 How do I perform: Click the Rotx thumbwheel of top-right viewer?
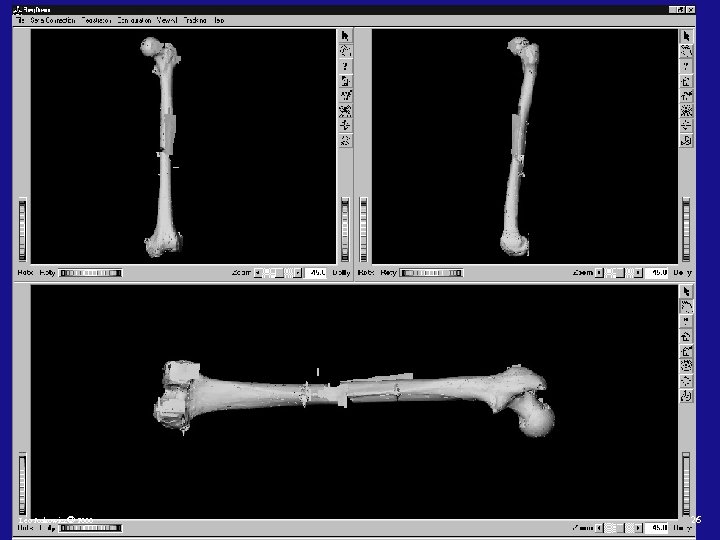coord(364,230)
